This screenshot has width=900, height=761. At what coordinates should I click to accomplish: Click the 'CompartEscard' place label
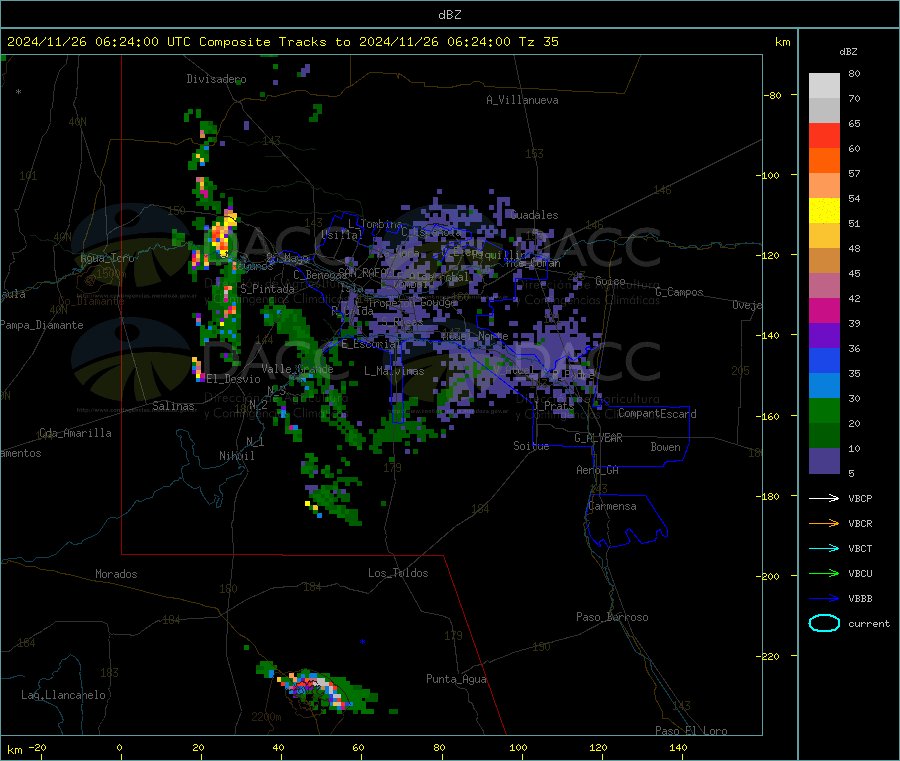(658, 414)
